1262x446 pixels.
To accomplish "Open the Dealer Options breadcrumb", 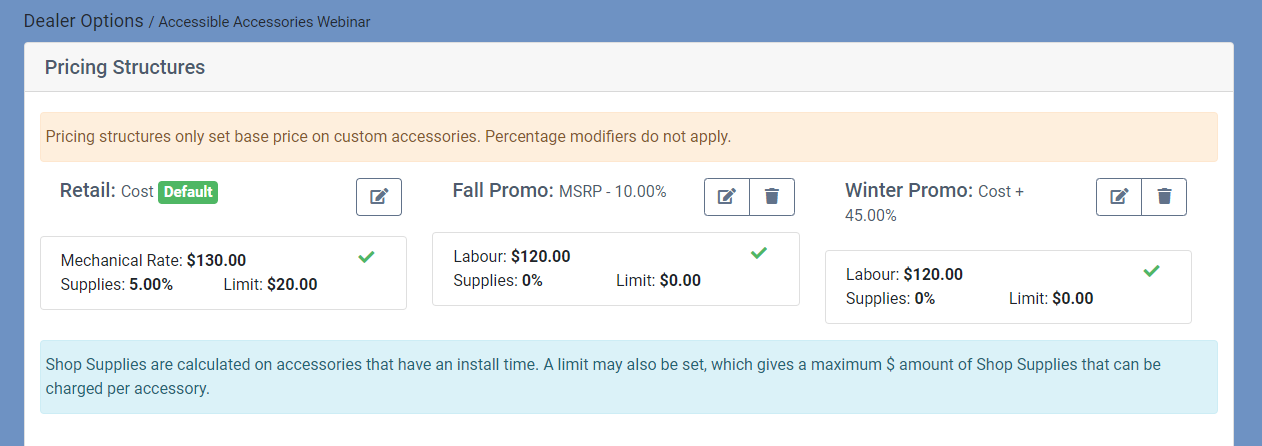I will pyautogui.click(x=84, y=20).
